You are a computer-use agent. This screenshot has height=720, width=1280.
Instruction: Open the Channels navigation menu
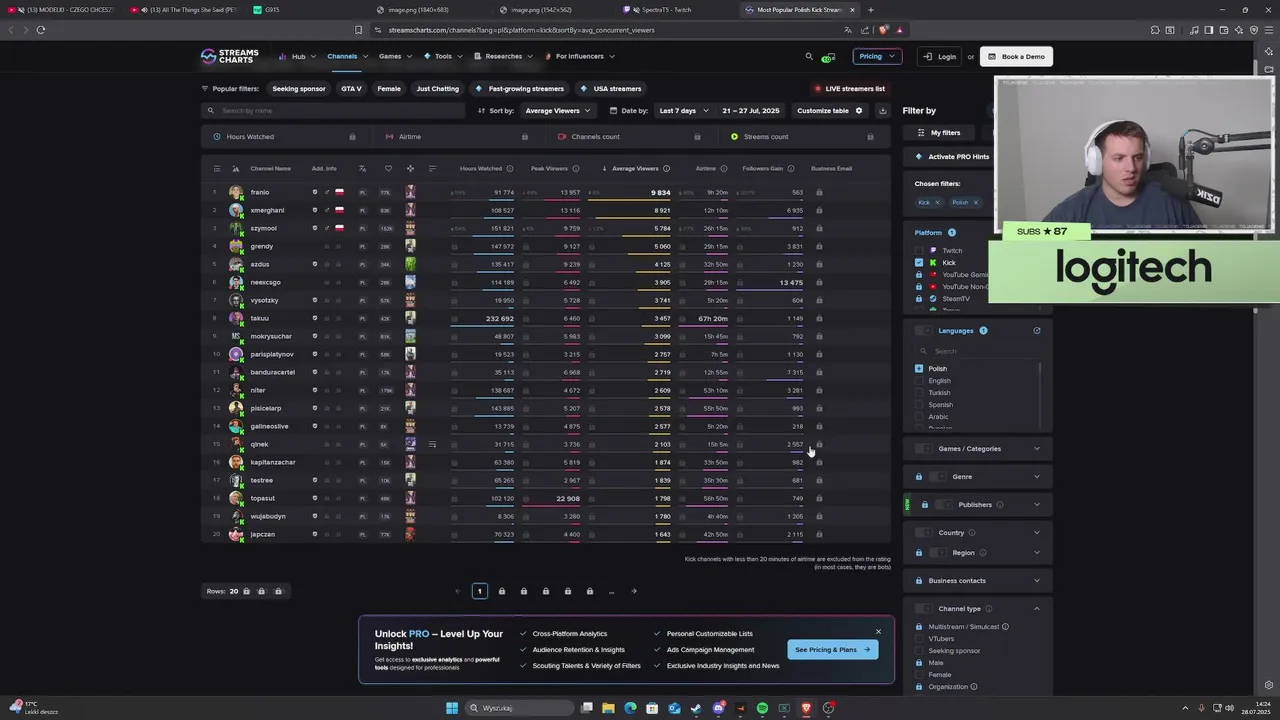346,56
